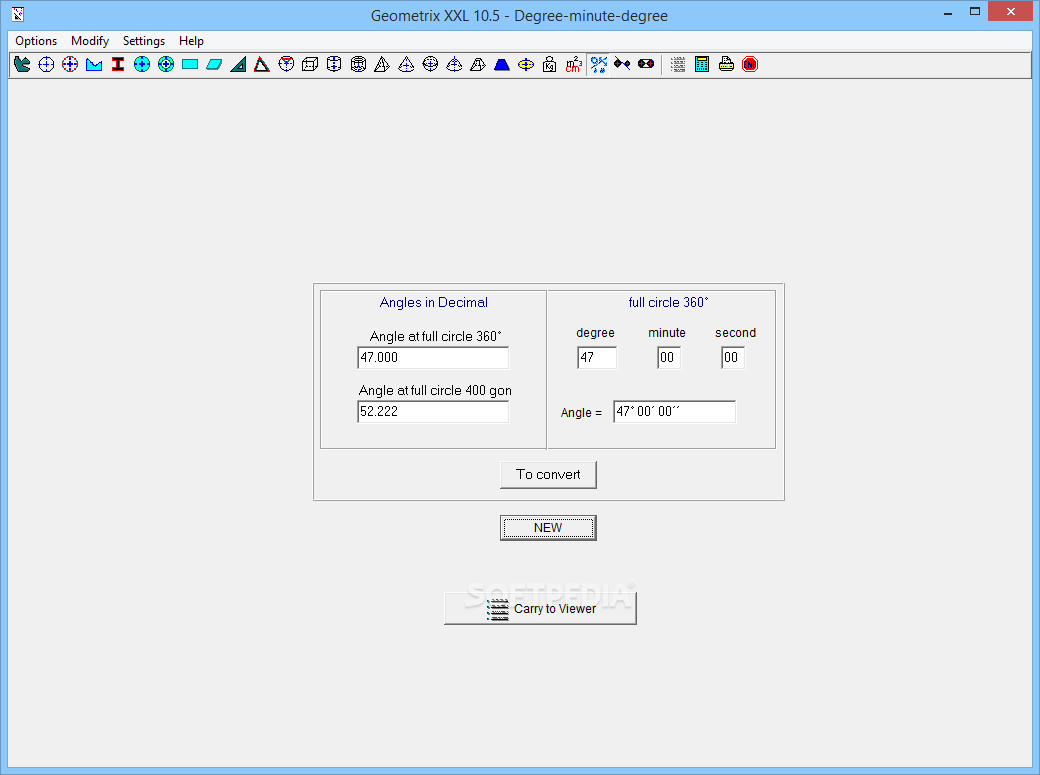1040x775 pixels.
Task: Click the 'Angle at full circle 360°' label
Action: [x=436, y=336]
